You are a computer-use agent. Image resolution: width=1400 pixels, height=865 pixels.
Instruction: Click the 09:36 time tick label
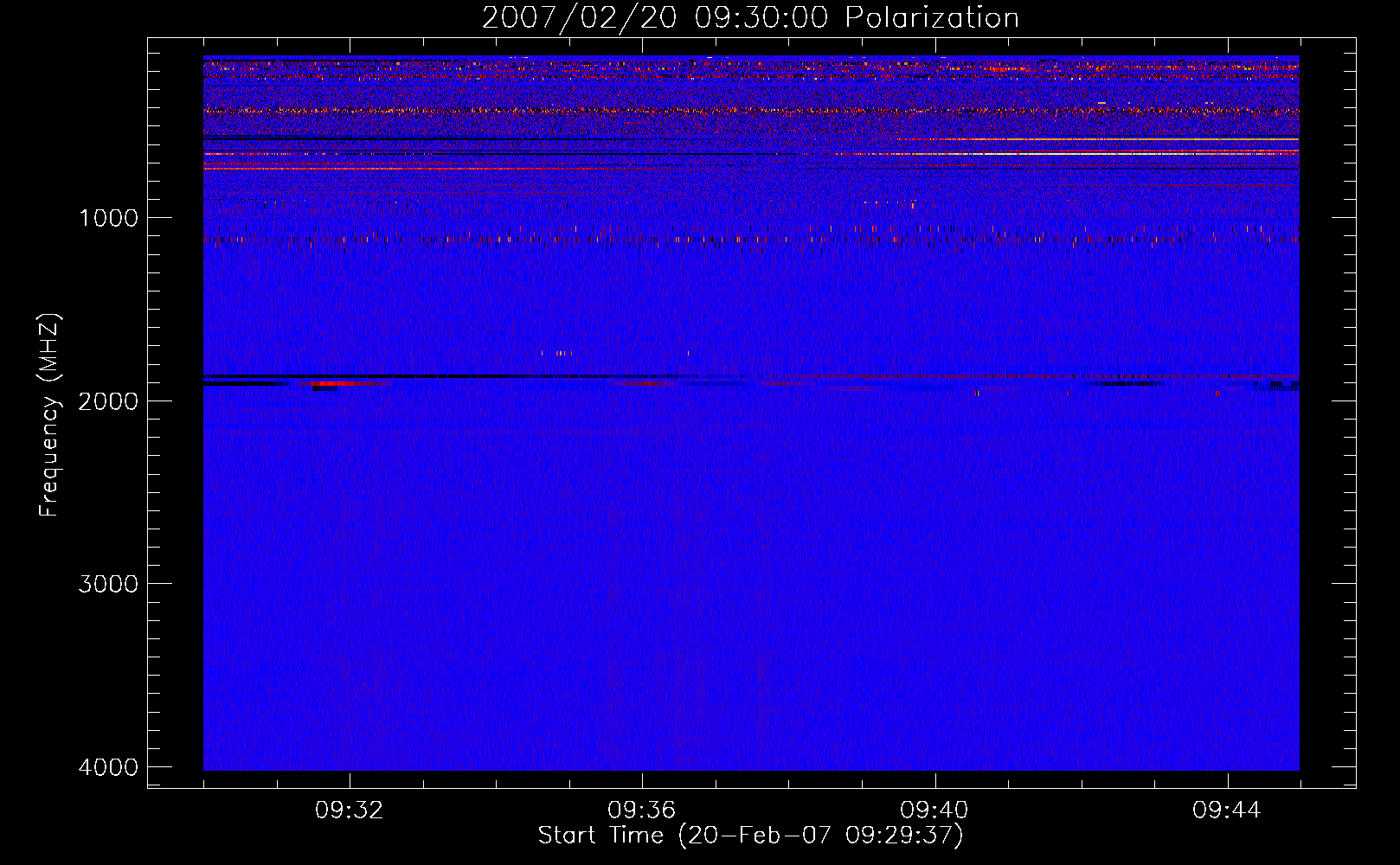[642, 811]
